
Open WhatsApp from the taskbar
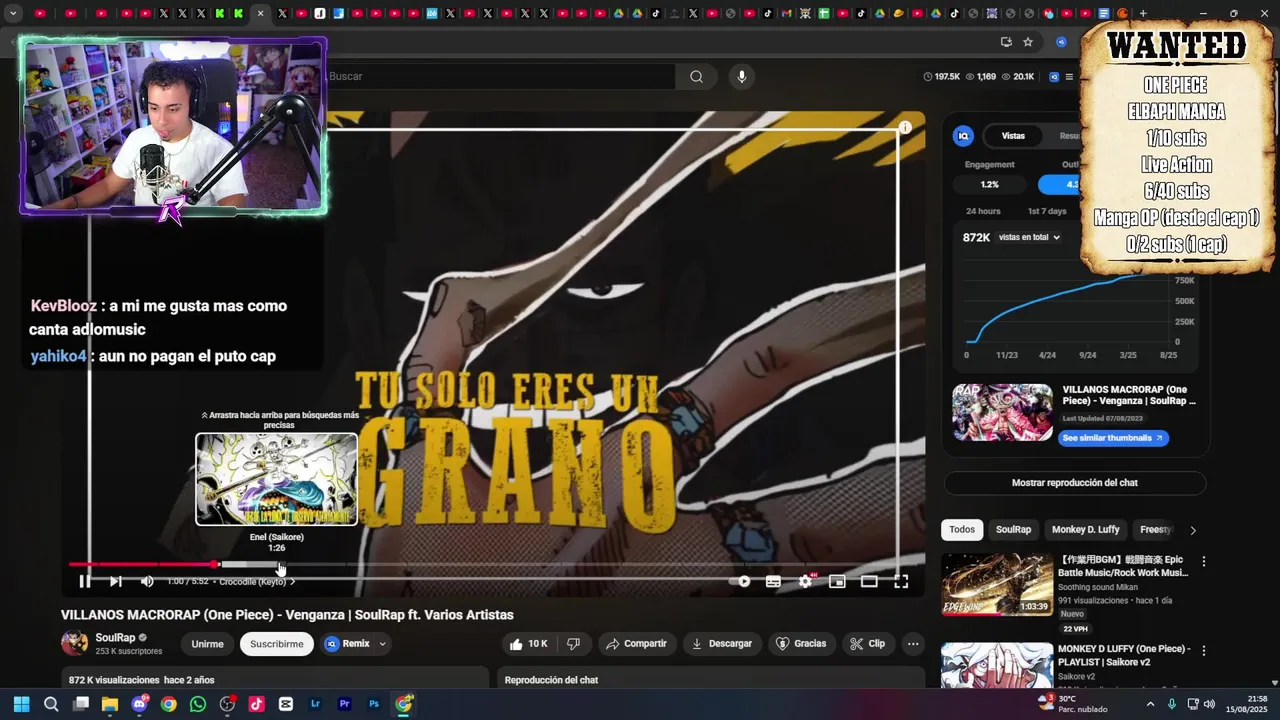coord(198,704)
